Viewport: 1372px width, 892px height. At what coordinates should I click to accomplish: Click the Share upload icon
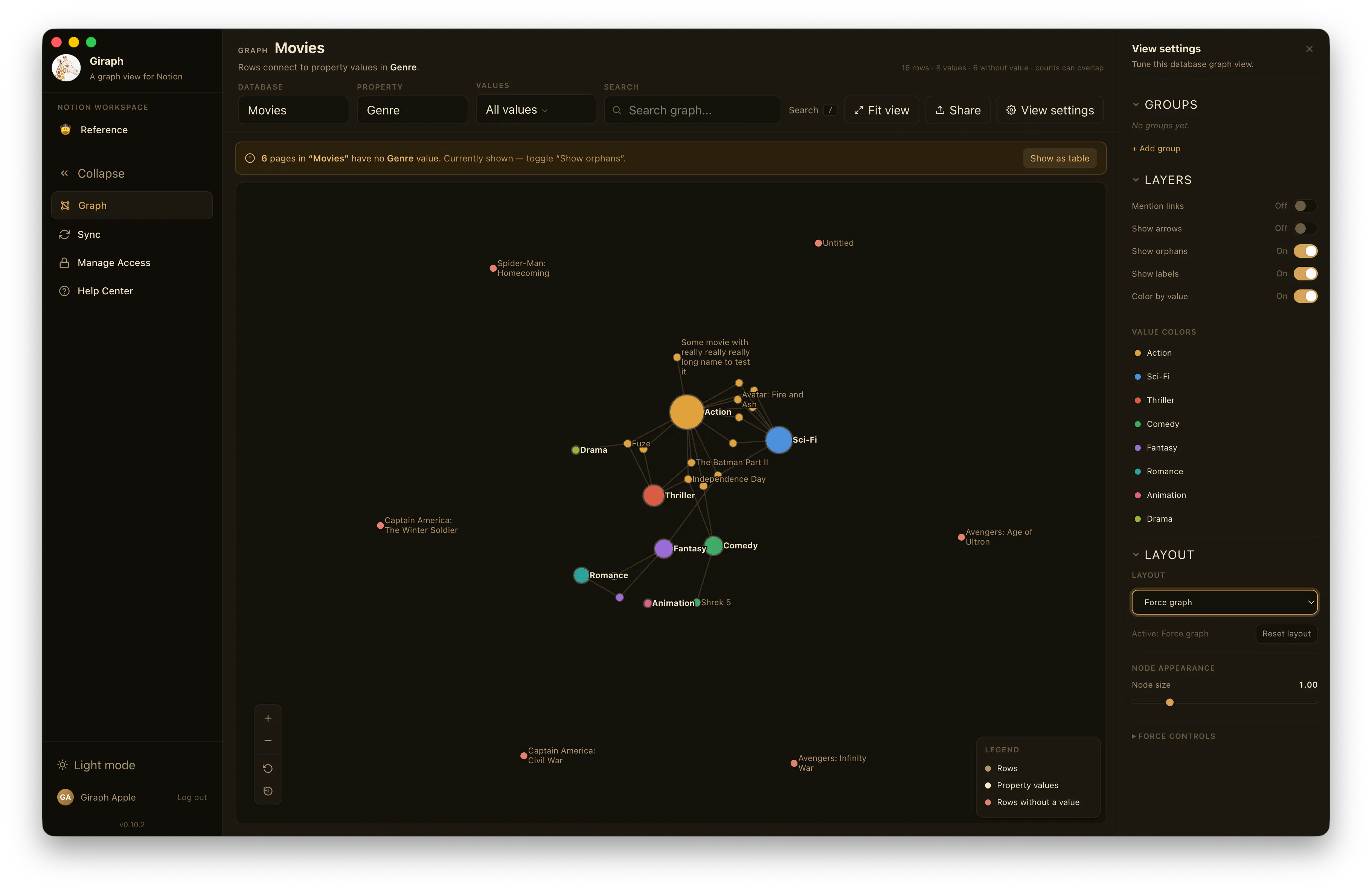tap(940, 110)
